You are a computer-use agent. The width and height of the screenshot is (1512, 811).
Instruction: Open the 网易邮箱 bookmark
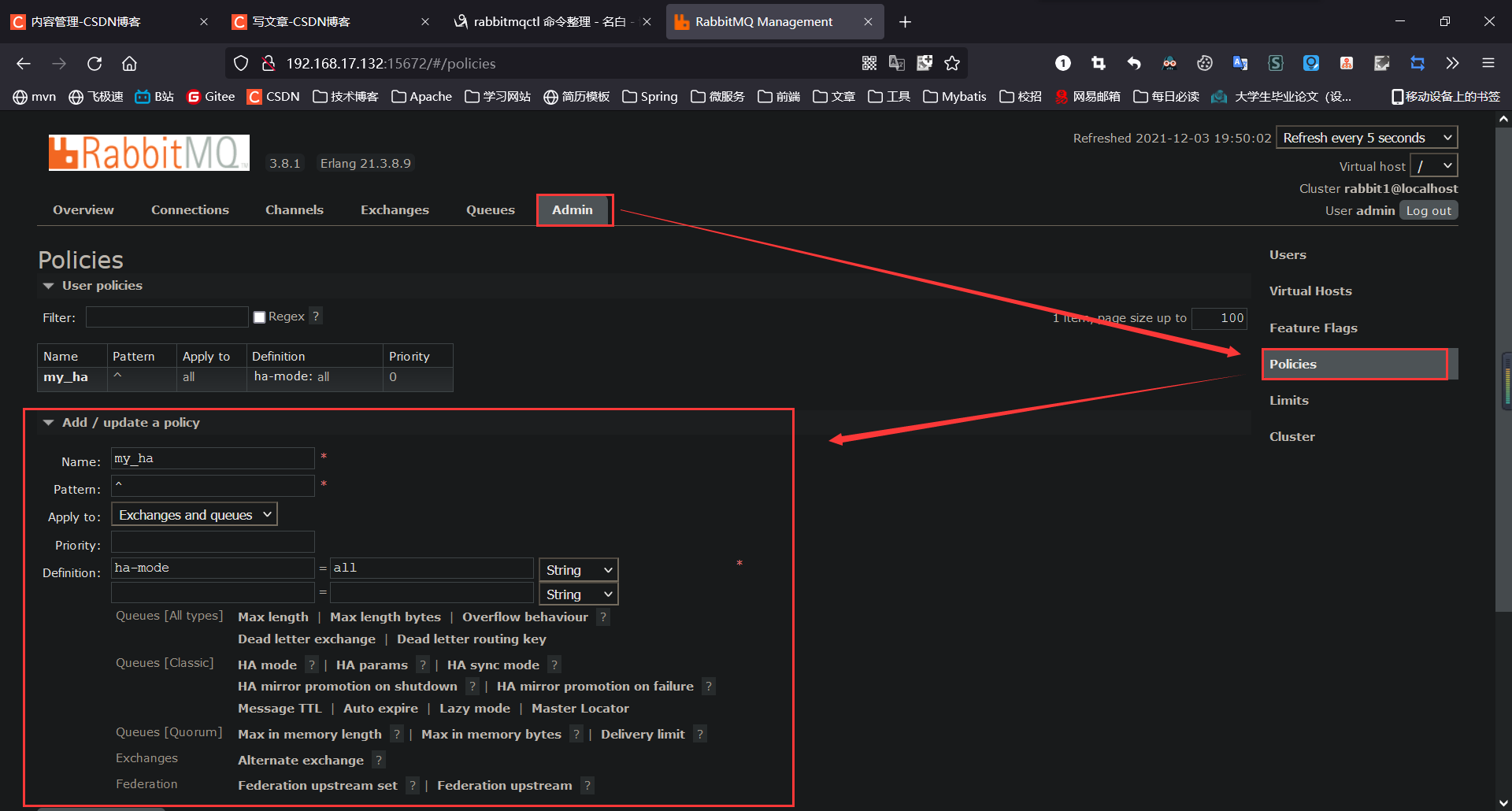coord(1088,96)
